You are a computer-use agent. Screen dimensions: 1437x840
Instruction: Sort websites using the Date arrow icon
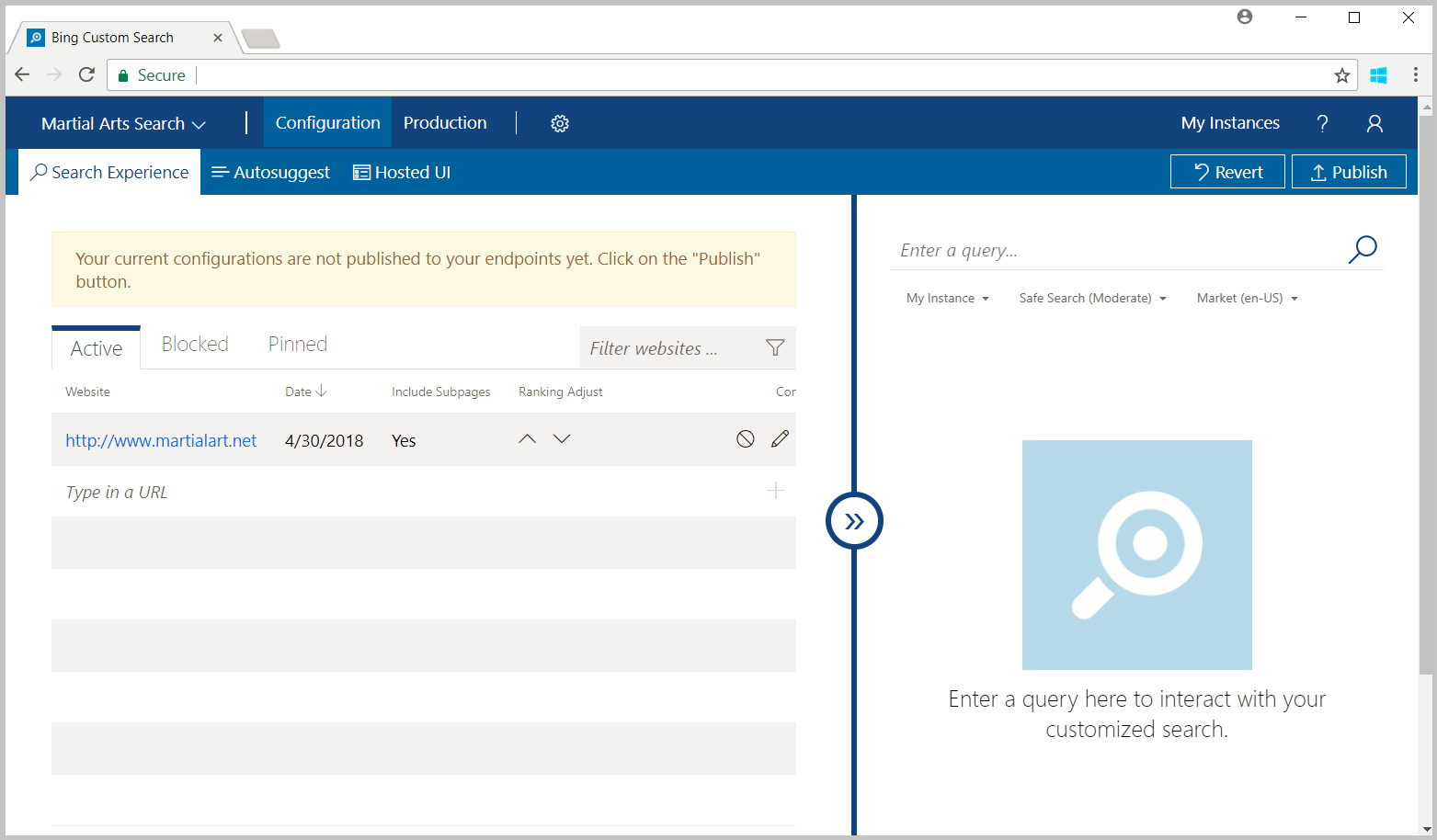coord(321,391)
